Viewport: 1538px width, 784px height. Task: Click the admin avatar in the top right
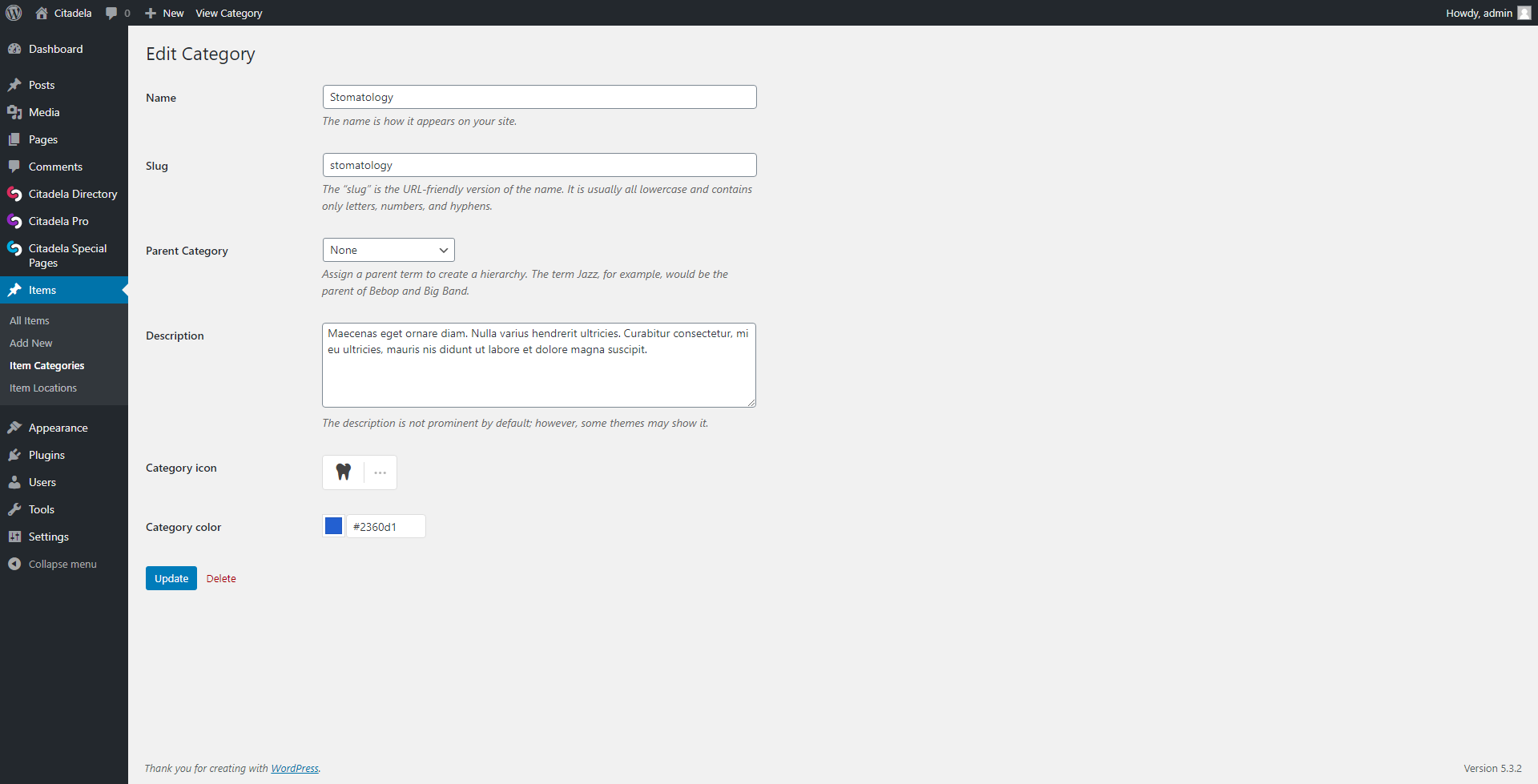(1524, 13)
